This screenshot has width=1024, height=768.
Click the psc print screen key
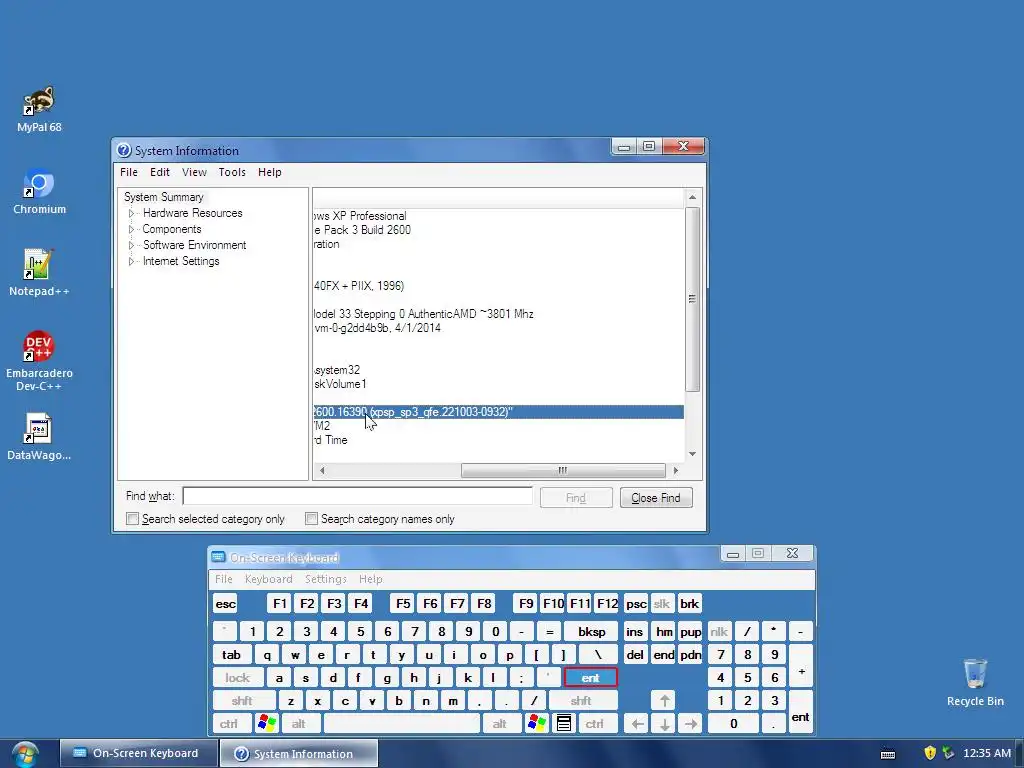pyautogui.click(x=635, y=603)
